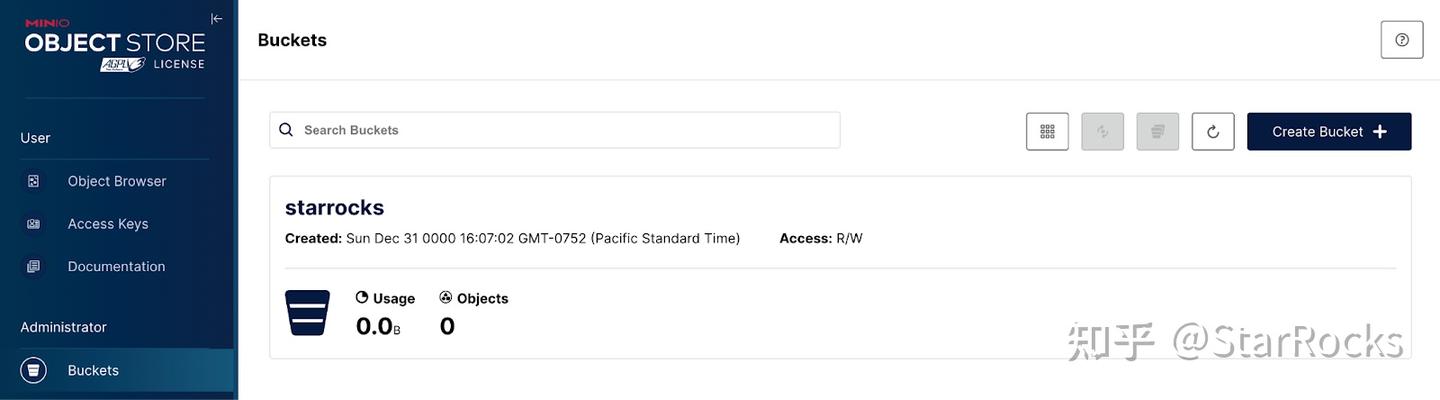Open the Documentation sidebar item
Image resolution: width=1440 pixels, height=400 pixels.
pyautogui.click(x=116, y=267)
